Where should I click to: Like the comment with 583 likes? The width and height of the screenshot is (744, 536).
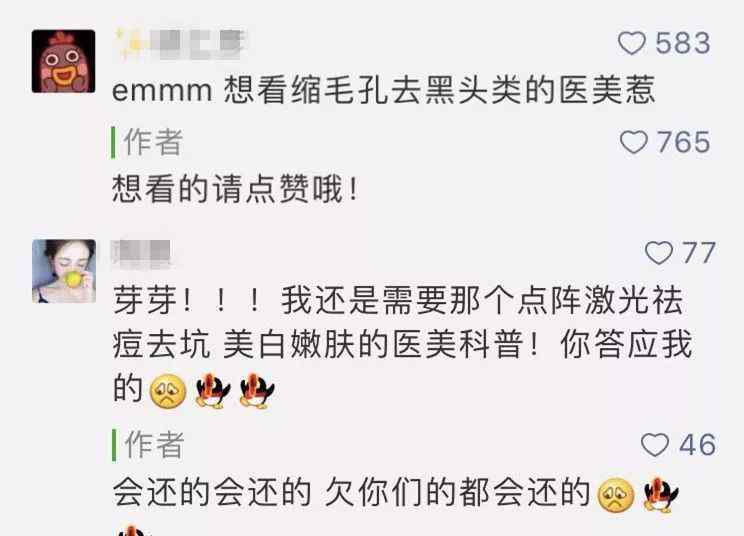[632, 43]
